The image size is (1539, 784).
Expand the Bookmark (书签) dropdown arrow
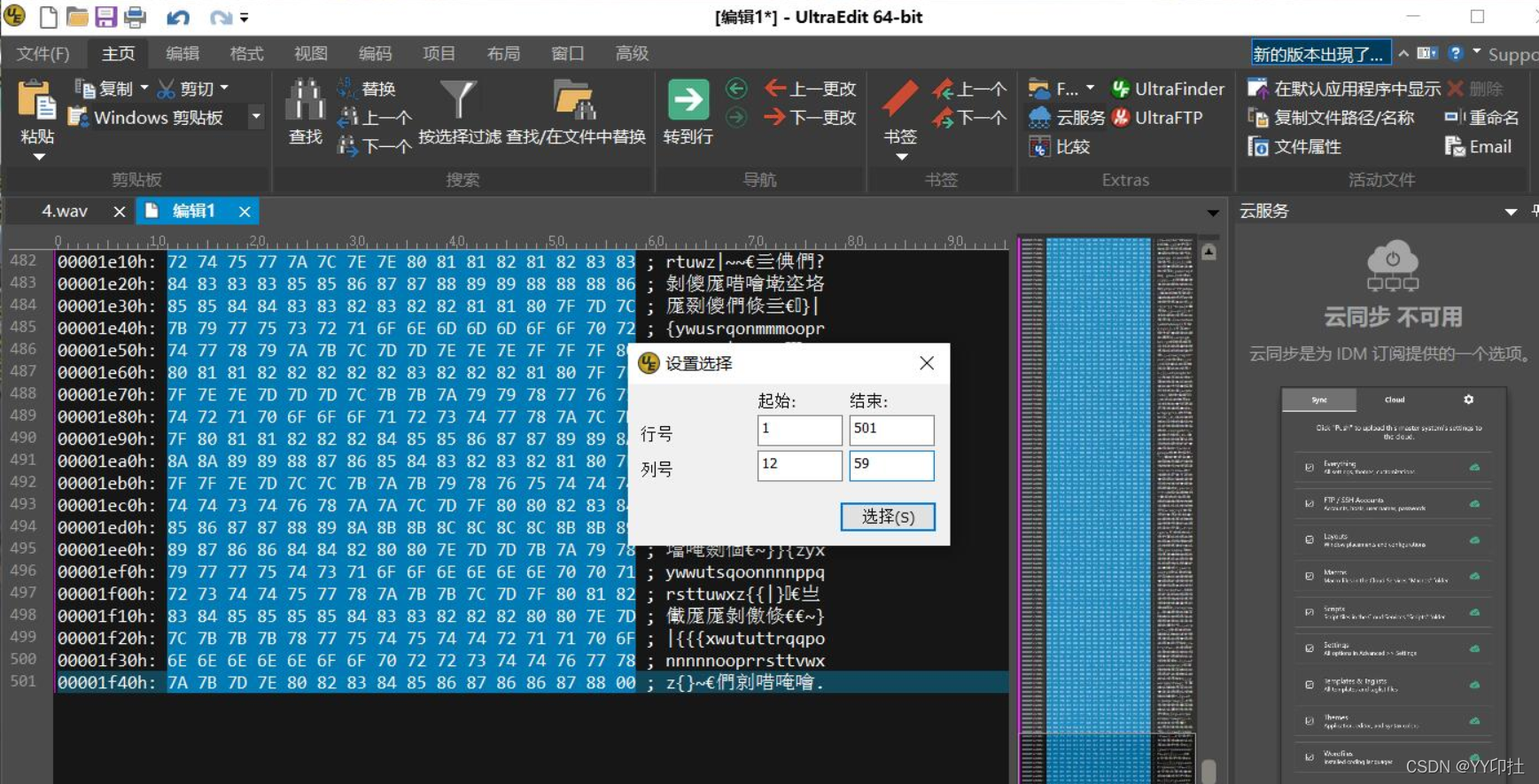pyautogui.click(x=902, y=158)
